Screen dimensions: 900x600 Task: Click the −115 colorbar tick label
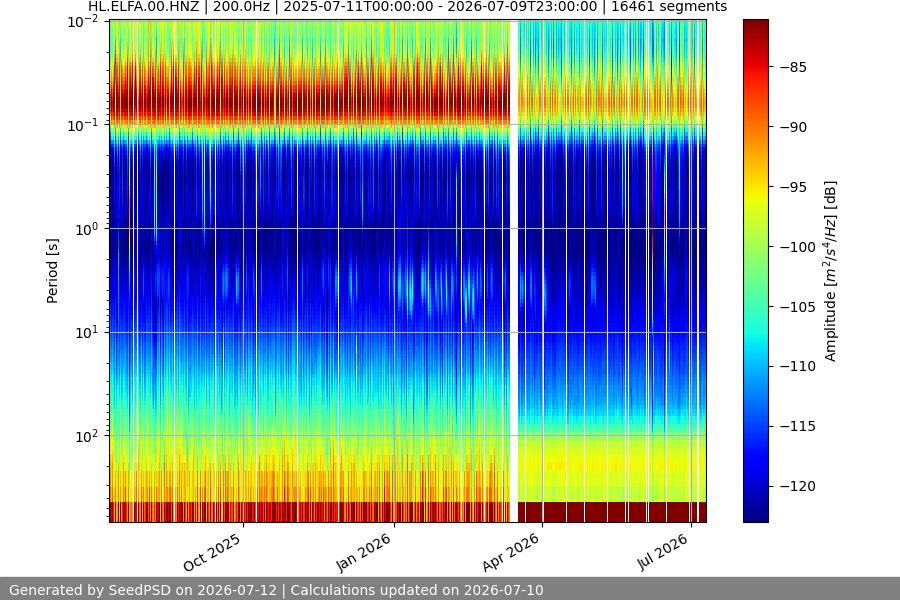pyautogui.click(x=798, y=426)
